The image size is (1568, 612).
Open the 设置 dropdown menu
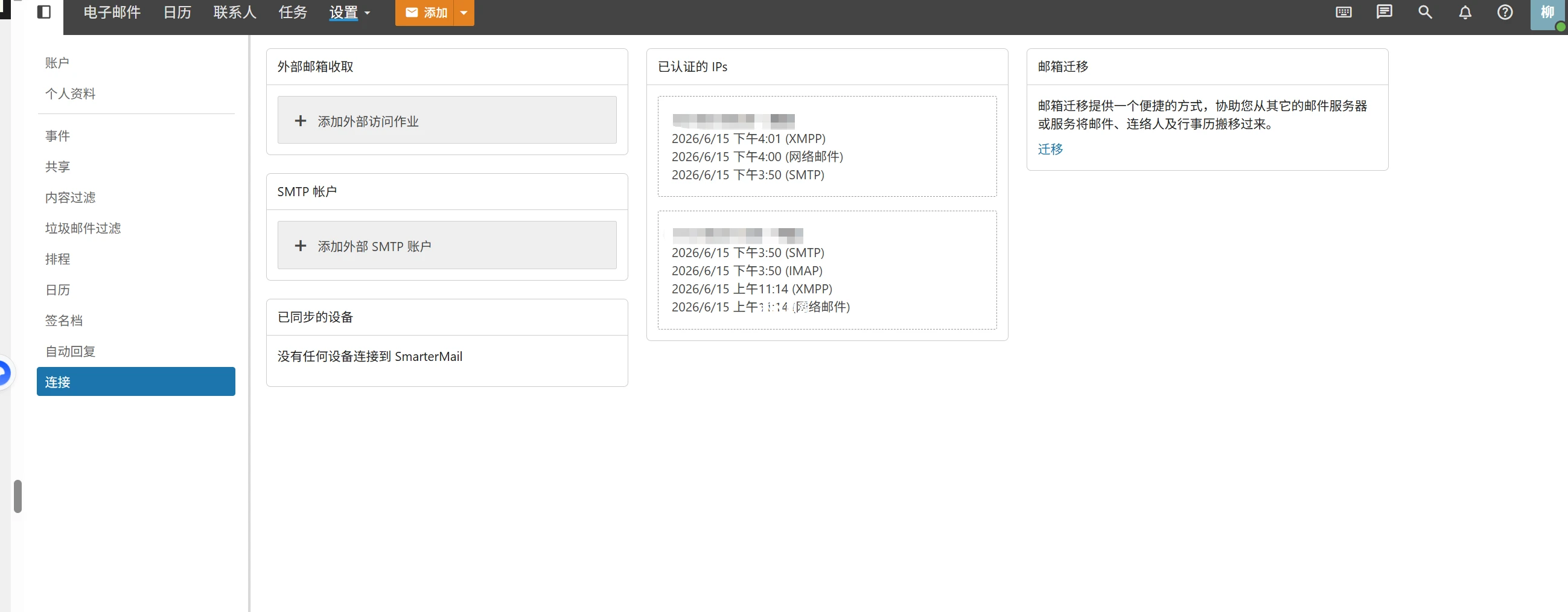tap(349, 12)
